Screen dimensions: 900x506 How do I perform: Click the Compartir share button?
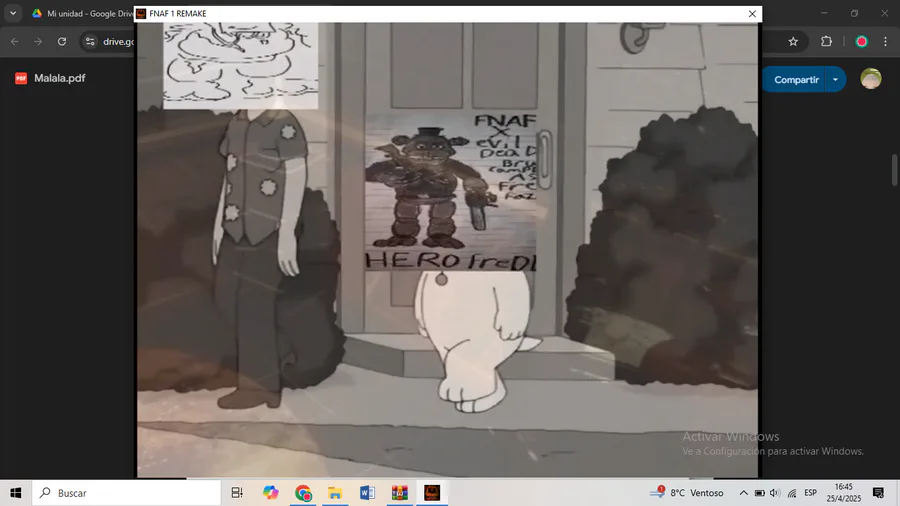(796, 80)
